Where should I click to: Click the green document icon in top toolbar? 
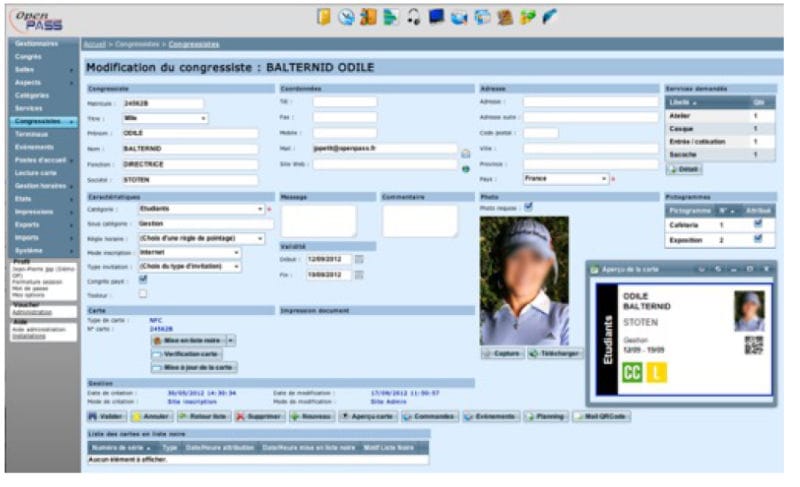click(x=391, y=17)
